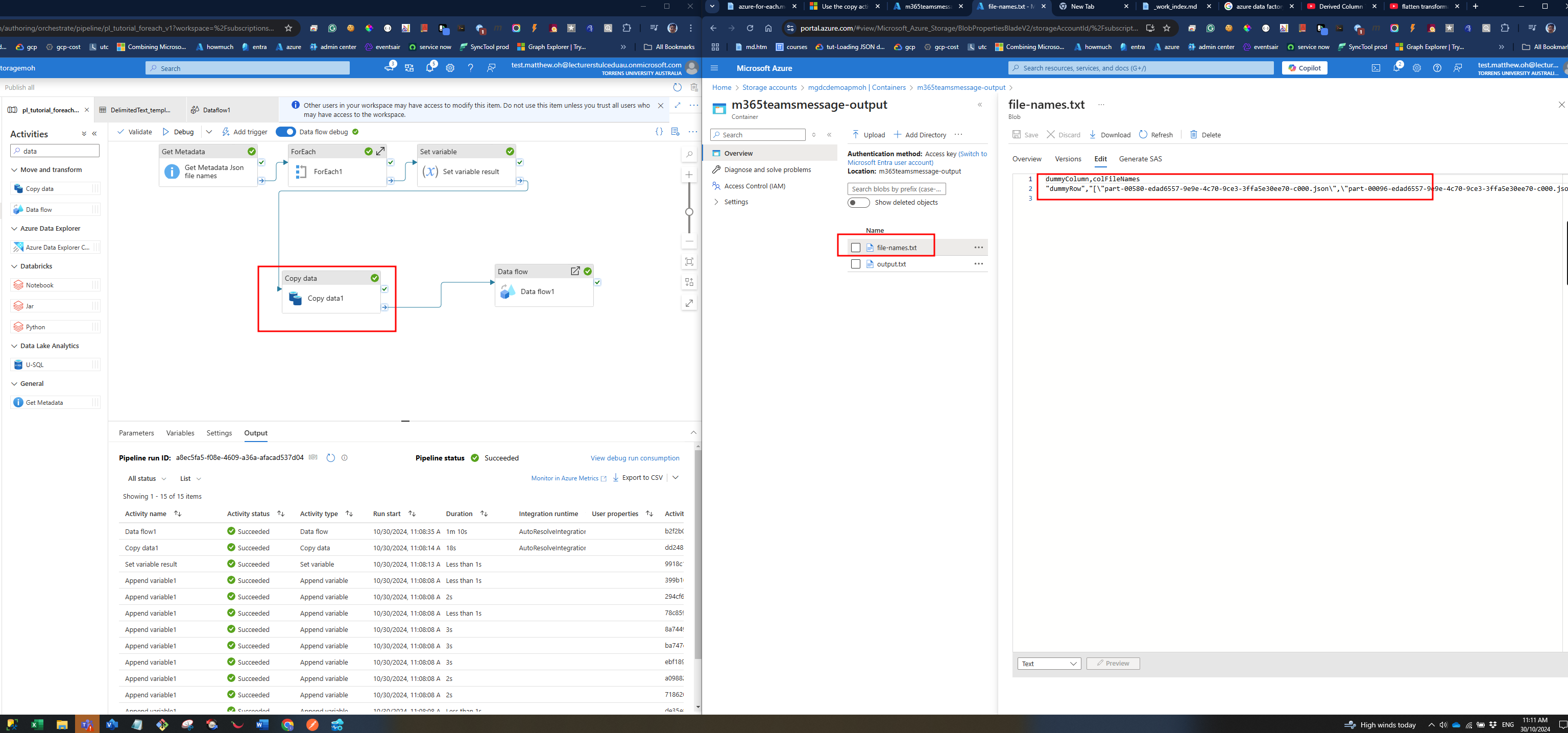This screenshot has height=733, width=1568.
Task: Click the Delete trash icon for blob
Action: coord(1193,134)
